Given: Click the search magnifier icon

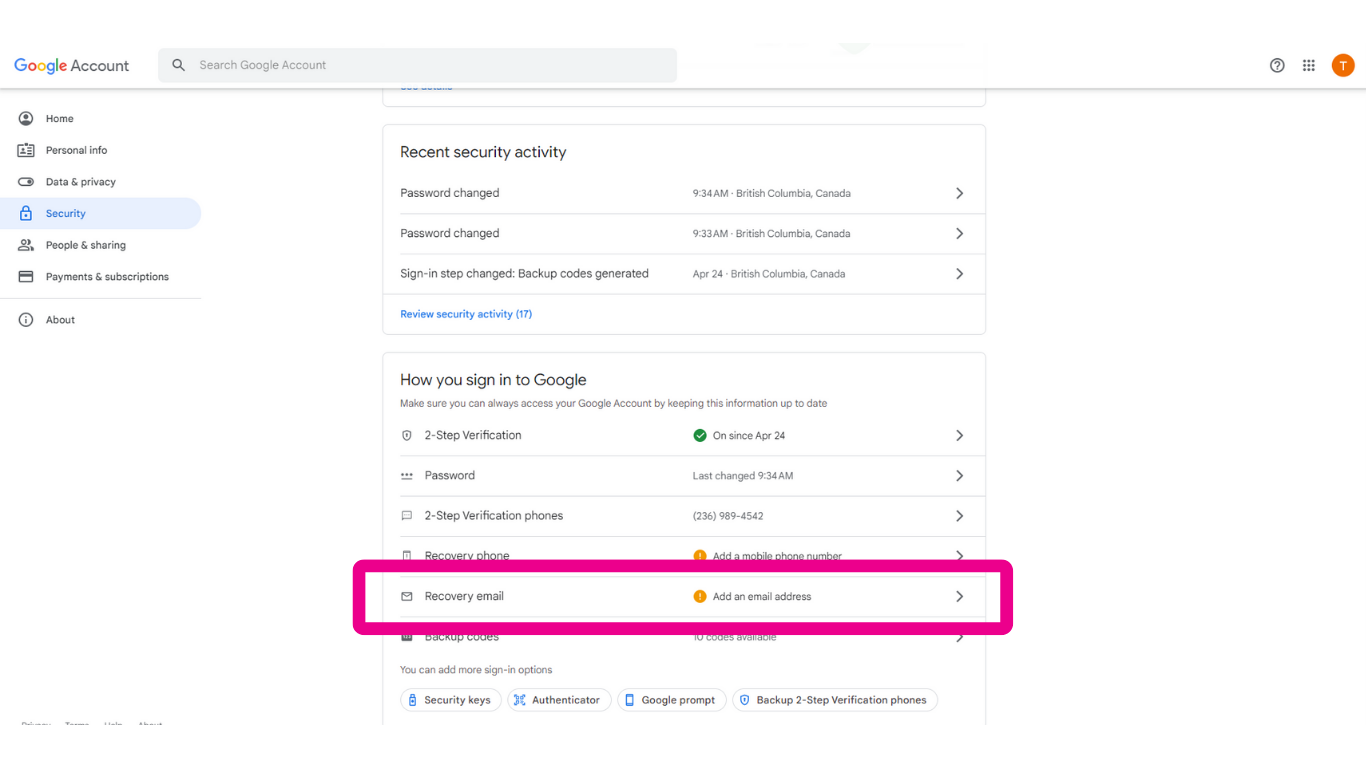Looking at the screenshot, I should [x=179, y=65].
